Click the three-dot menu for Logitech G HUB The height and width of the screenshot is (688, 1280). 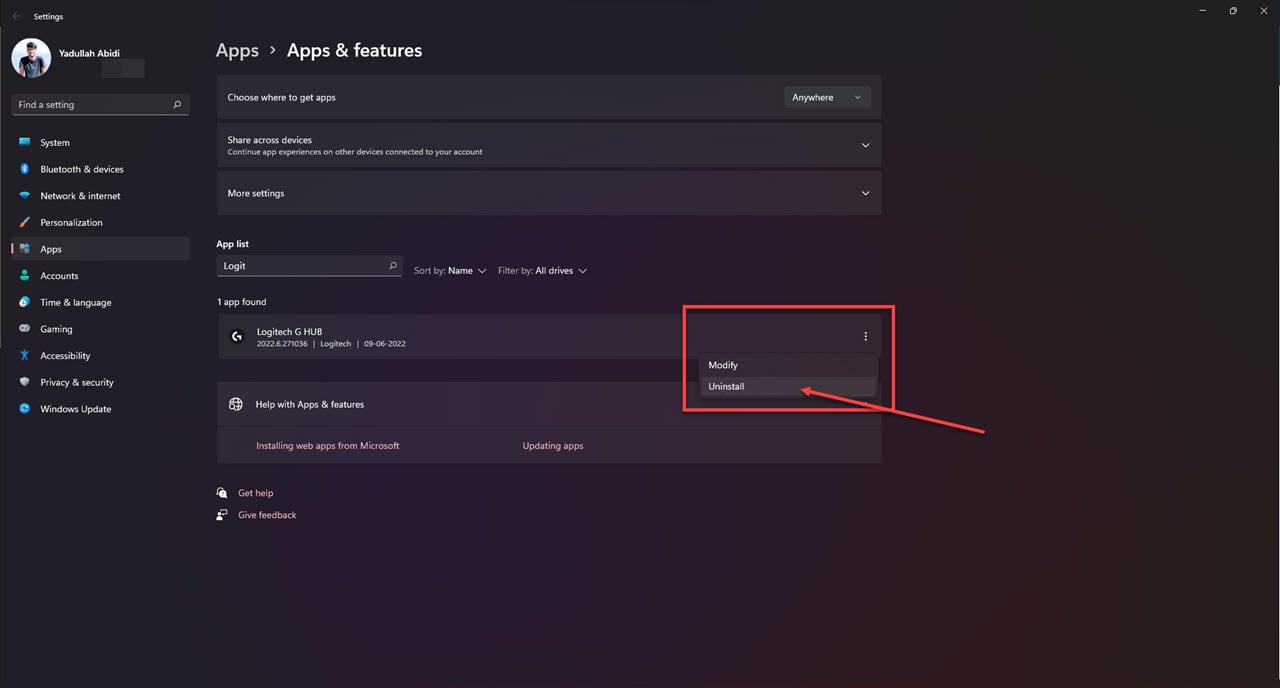pos(865,337)
